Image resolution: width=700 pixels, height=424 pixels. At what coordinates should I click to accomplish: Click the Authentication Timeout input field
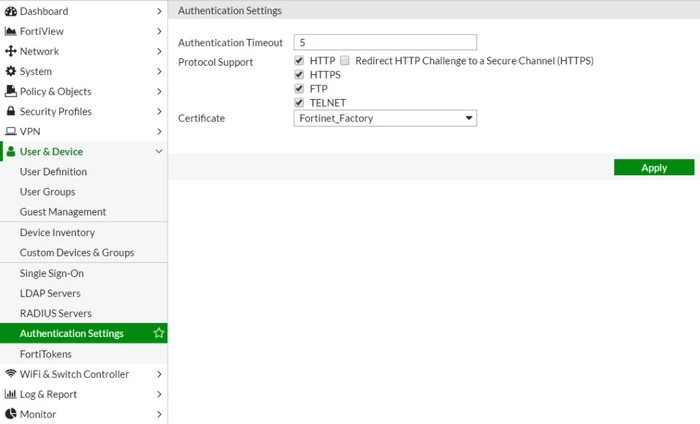pyautogui.click(x=385, y=42)
